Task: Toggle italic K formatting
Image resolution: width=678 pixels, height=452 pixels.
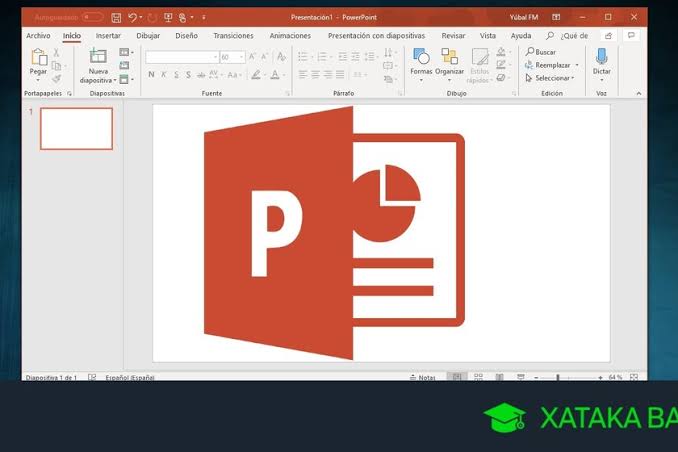Action: pos(163,74)
